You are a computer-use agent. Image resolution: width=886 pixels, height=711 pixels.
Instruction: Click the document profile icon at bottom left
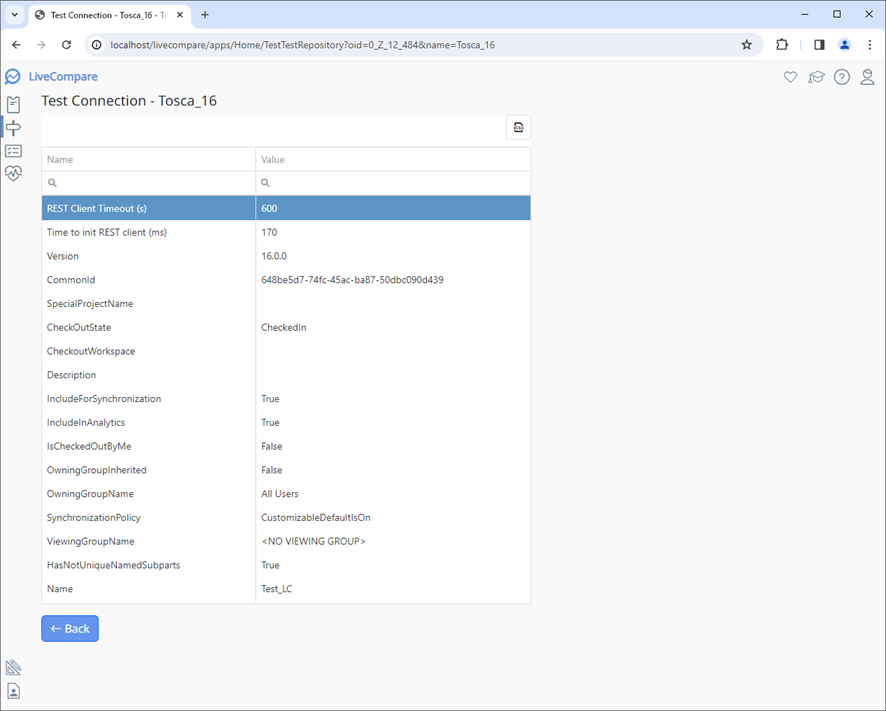coord(13,690)
